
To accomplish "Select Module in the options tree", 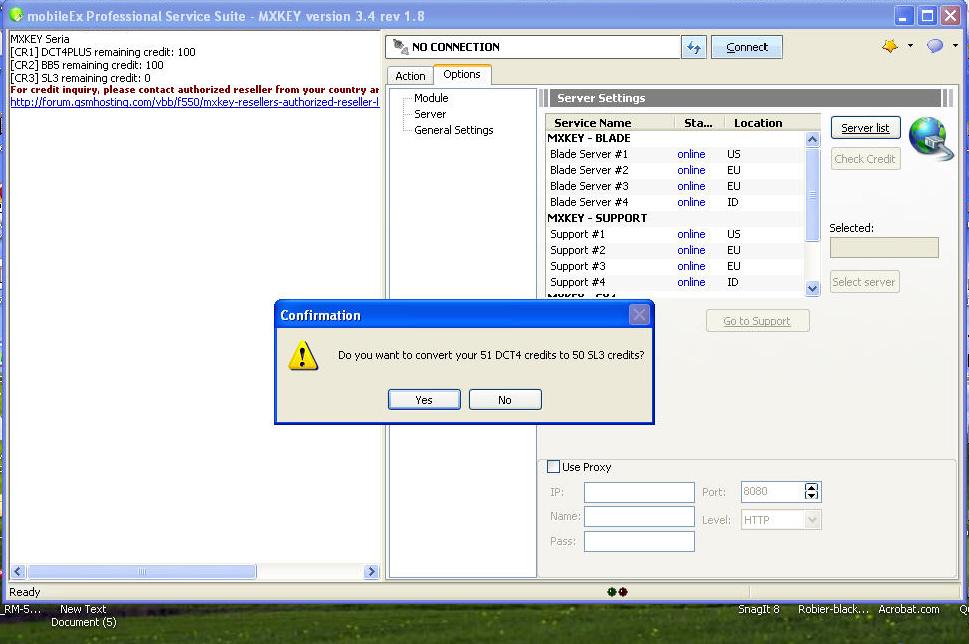I will [431, 98].
